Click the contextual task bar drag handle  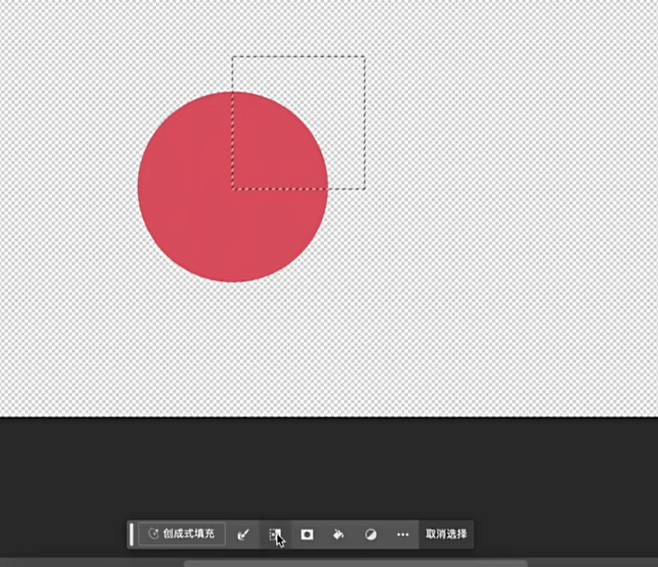coord(132,534)
